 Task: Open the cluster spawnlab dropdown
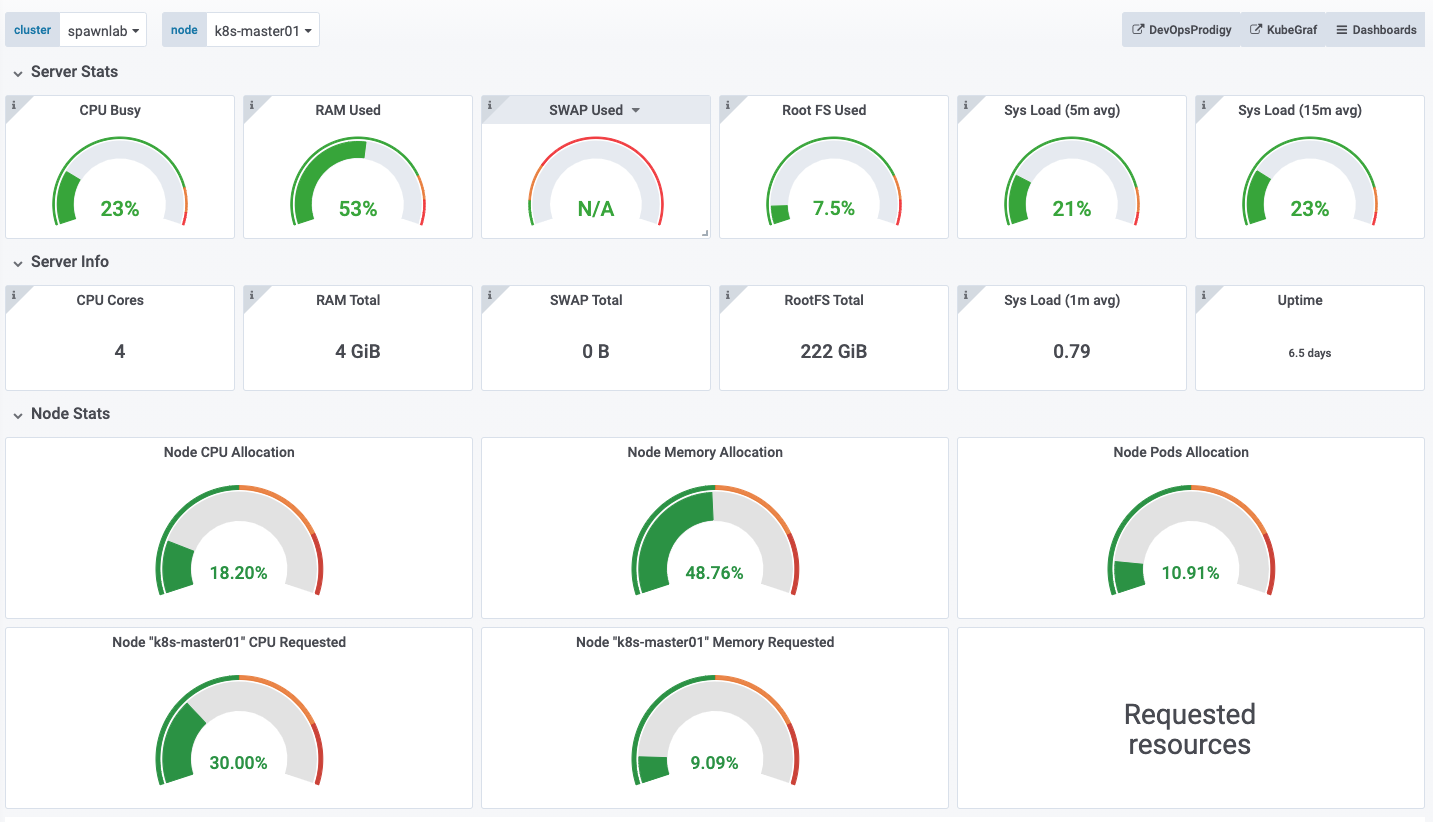coord(103,30)
